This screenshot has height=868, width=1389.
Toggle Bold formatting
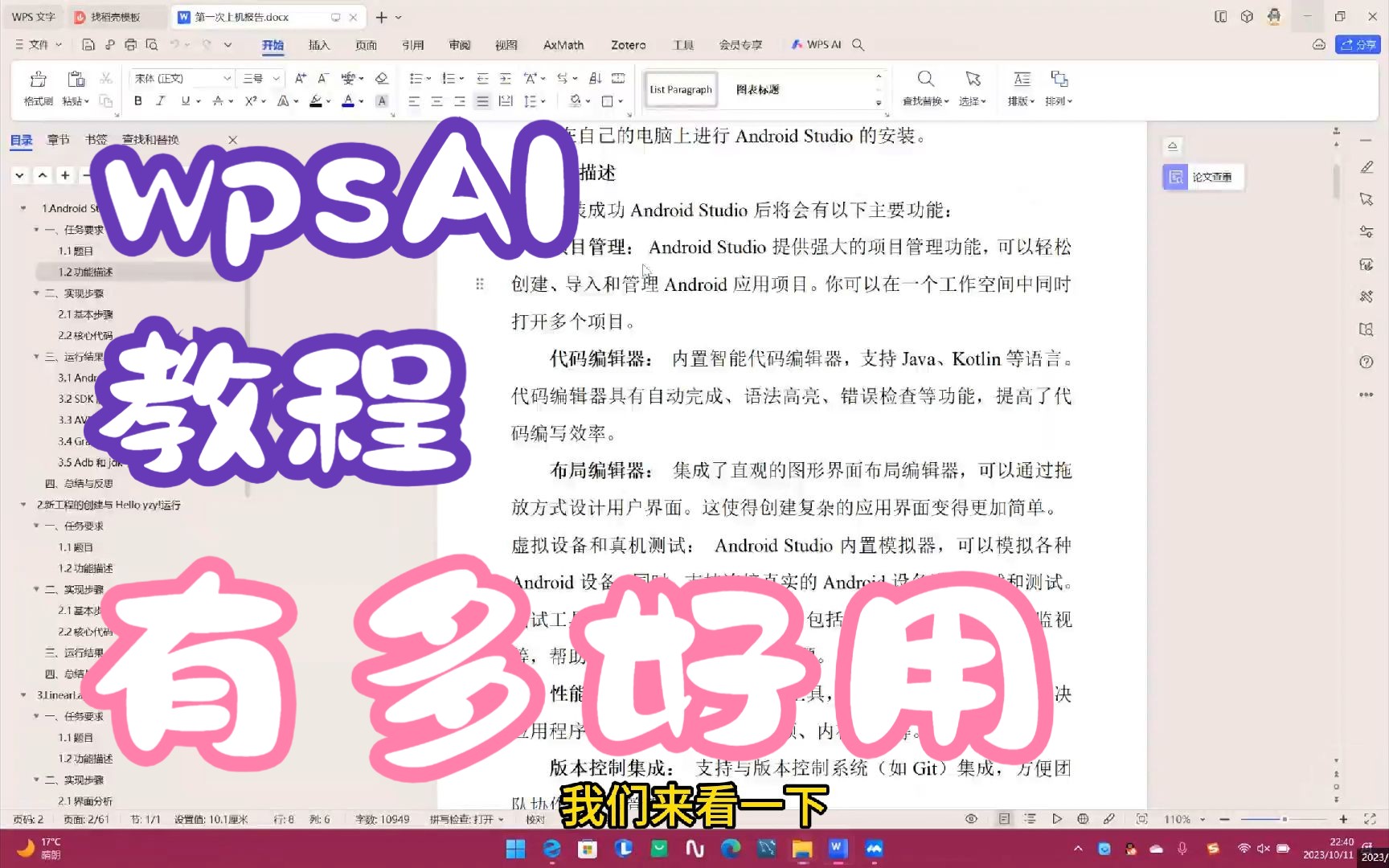(138, 101)
